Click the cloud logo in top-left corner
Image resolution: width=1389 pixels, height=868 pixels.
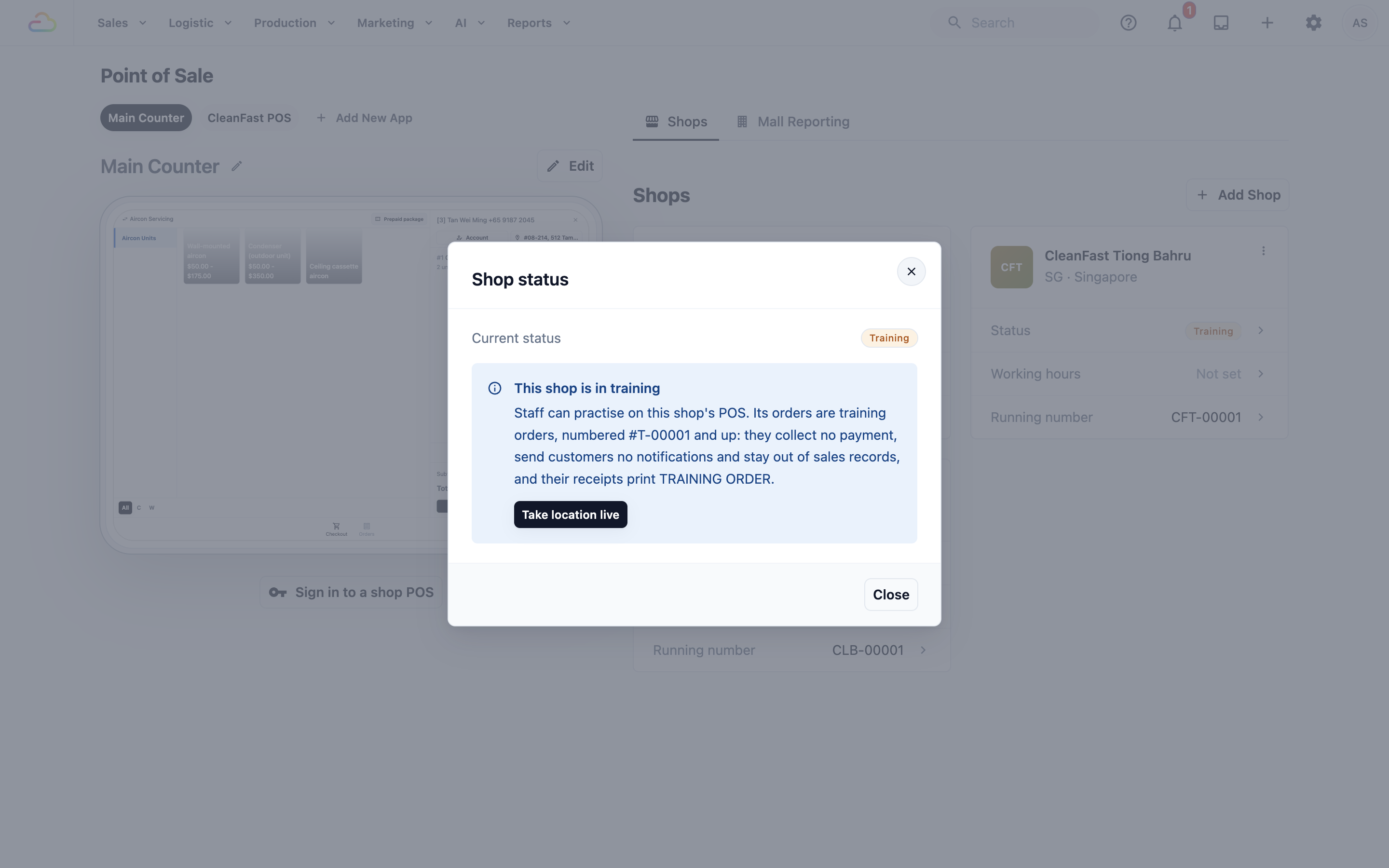(42, 23)
